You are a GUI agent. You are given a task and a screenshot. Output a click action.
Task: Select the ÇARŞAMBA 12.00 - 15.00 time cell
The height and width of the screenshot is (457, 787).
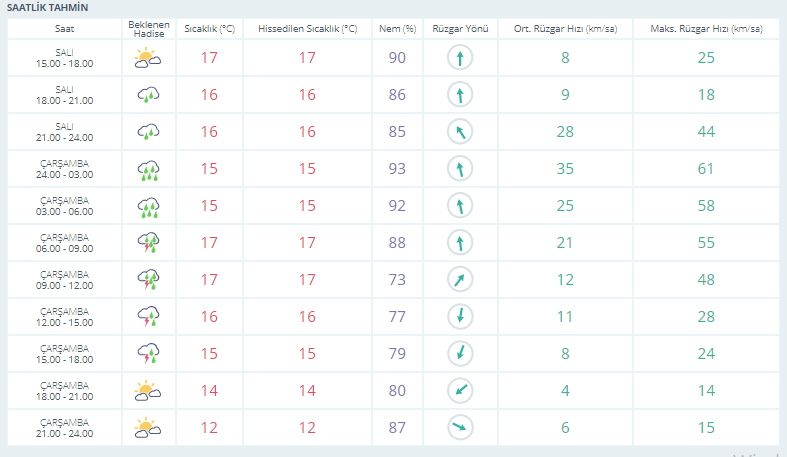coord(64,317)
